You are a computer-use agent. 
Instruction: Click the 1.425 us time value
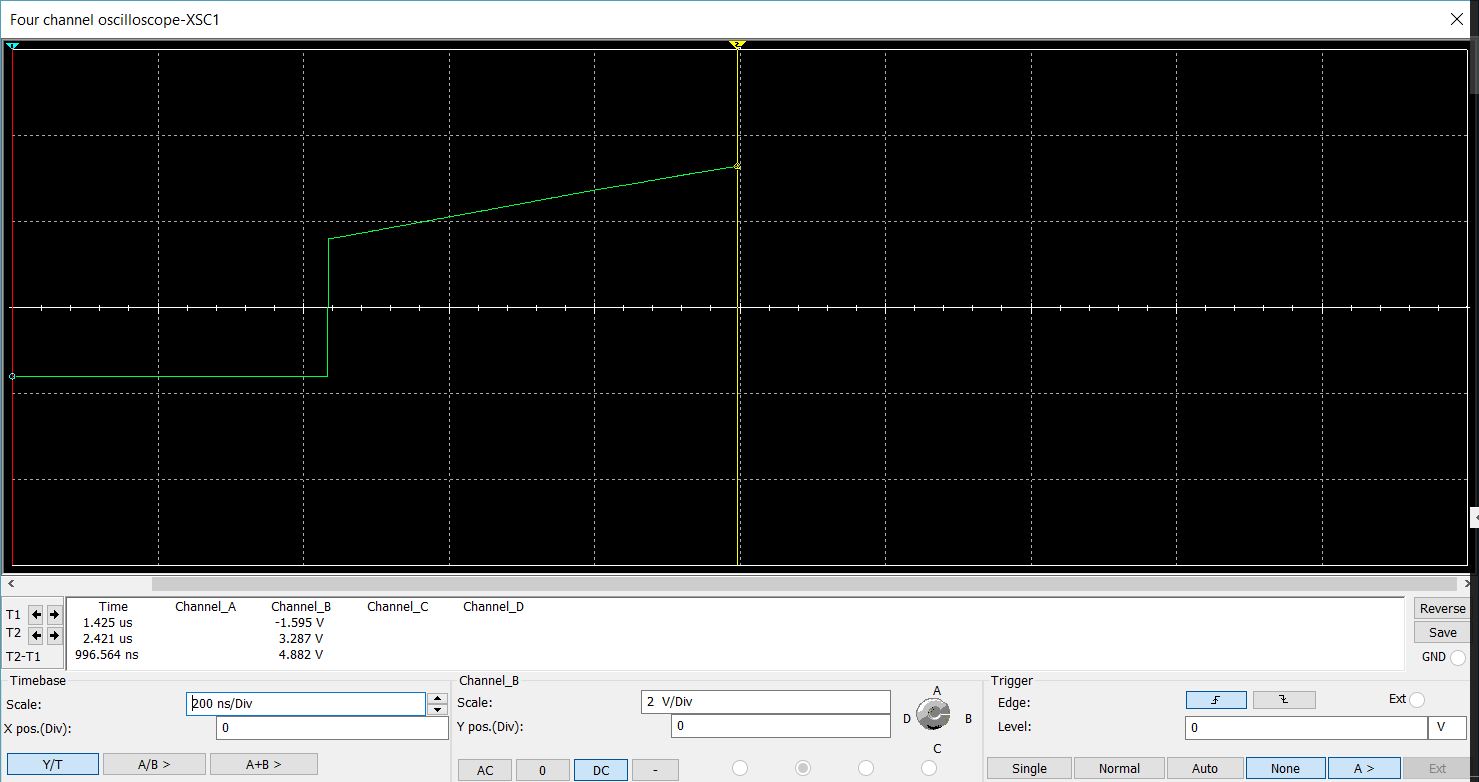(107, 622)
